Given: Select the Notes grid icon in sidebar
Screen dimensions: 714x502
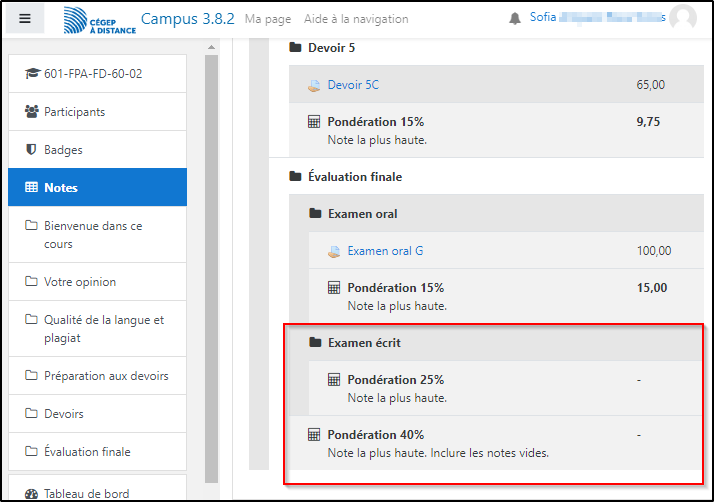Looking at the screenshot, I should click(x=31, y=188).
